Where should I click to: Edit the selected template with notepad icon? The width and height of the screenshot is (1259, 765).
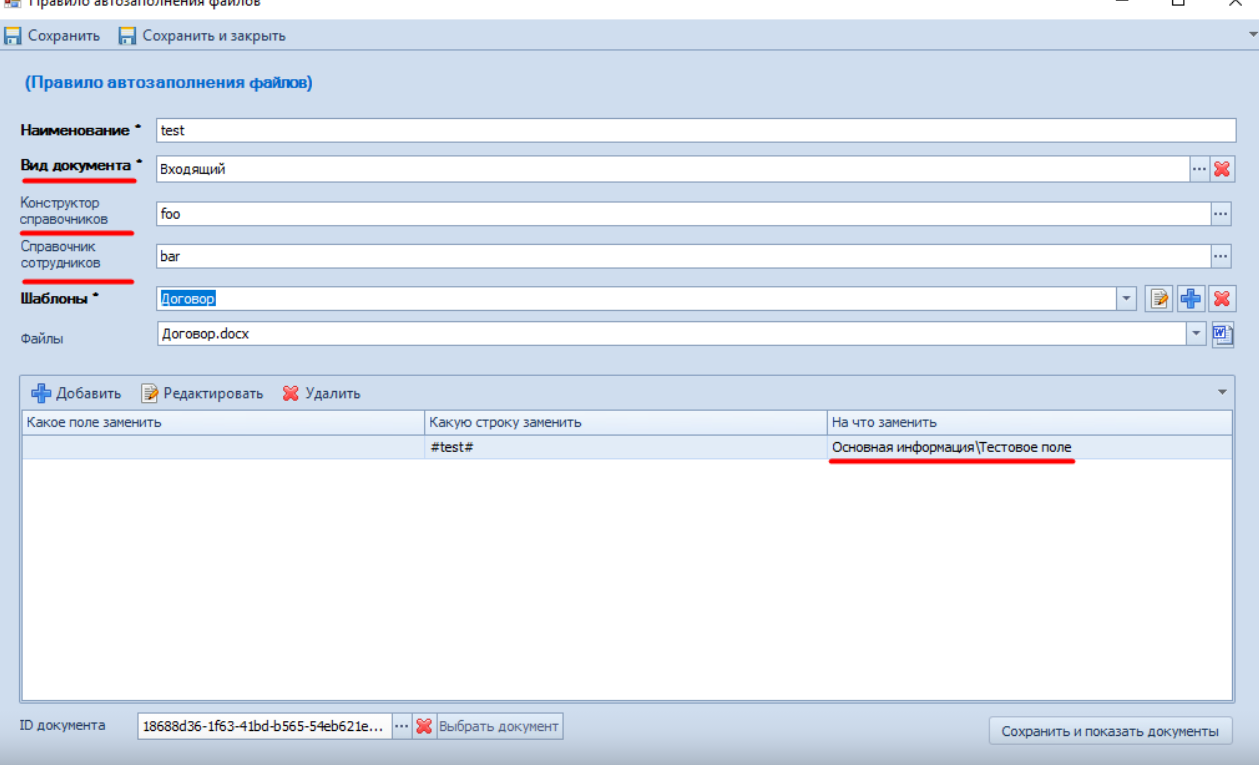pyautogui.click(x=1159, y=298)
